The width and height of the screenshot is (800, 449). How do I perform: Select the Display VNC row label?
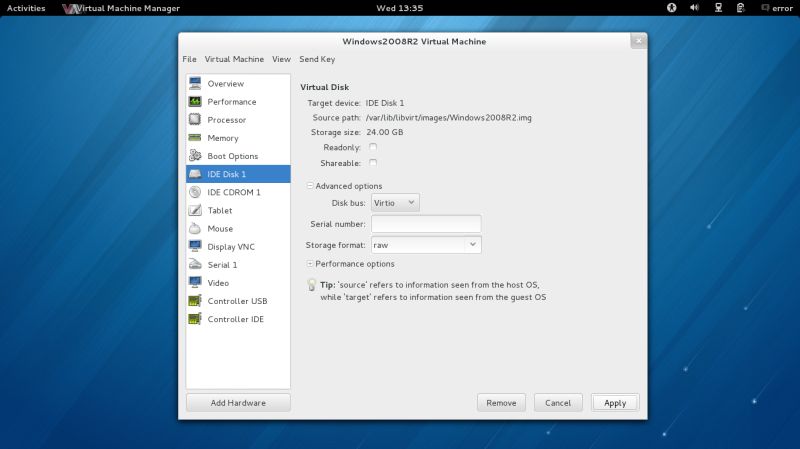click(231, 246)
